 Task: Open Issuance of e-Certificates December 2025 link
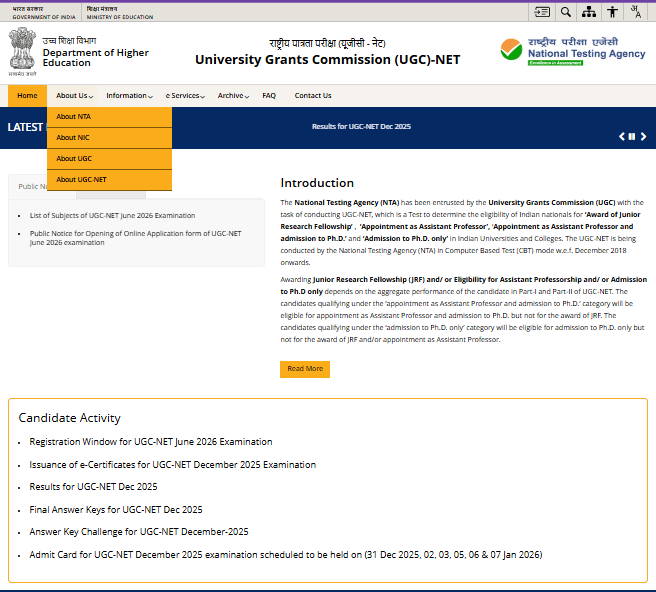(172, 465)
